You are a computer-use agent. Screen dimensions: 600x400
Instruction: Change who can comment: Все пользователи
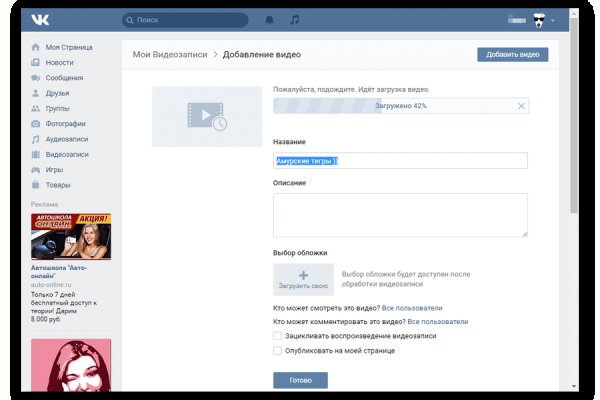pos(436,322)
